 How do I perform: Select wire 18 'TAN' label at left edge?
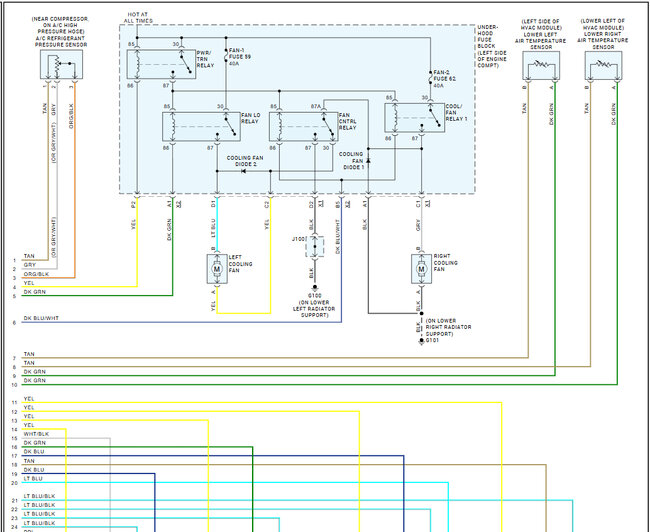pos(29,461)
